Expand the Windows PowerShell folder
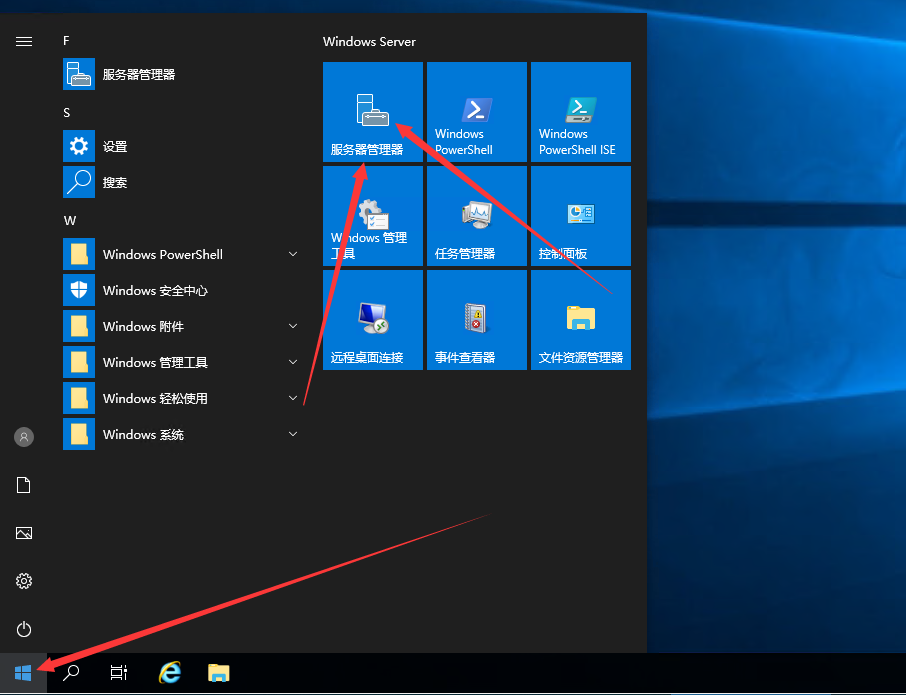 (180, 254)
